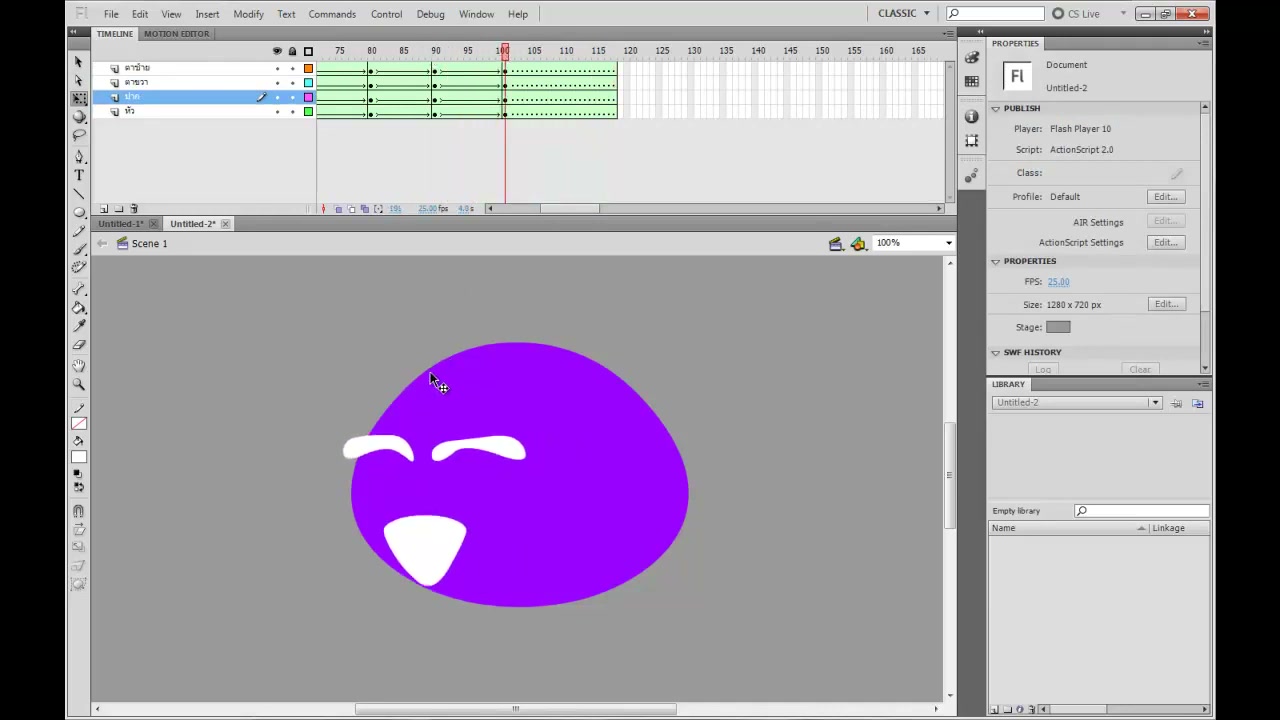Click the Edit Scene clapperboard icon

(x=836, y=243)
